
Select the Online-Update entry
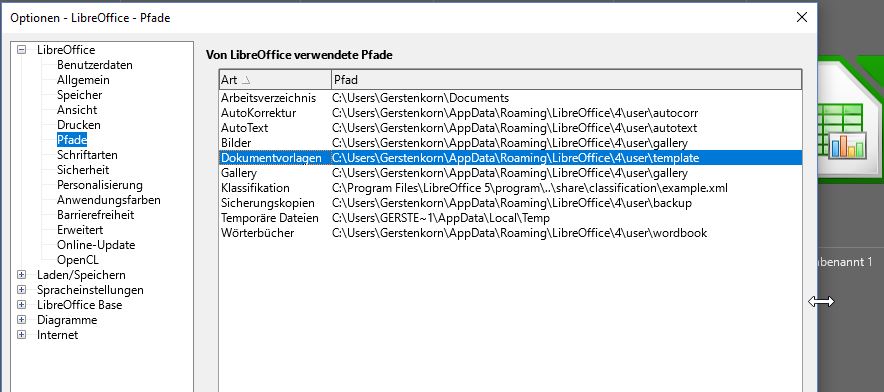[96, 245]
